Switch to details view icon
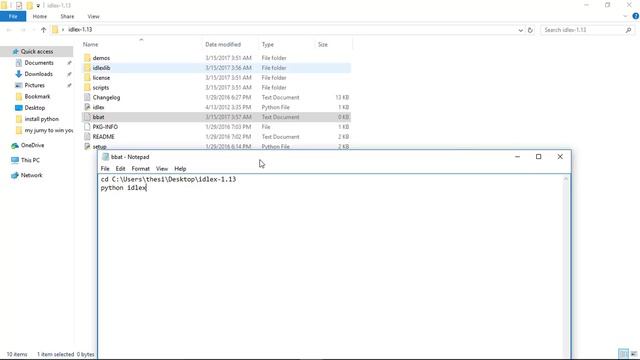Image resolution: width=640 pixels, height=360 pixels. pyautogui.click(x=623, y=353)
